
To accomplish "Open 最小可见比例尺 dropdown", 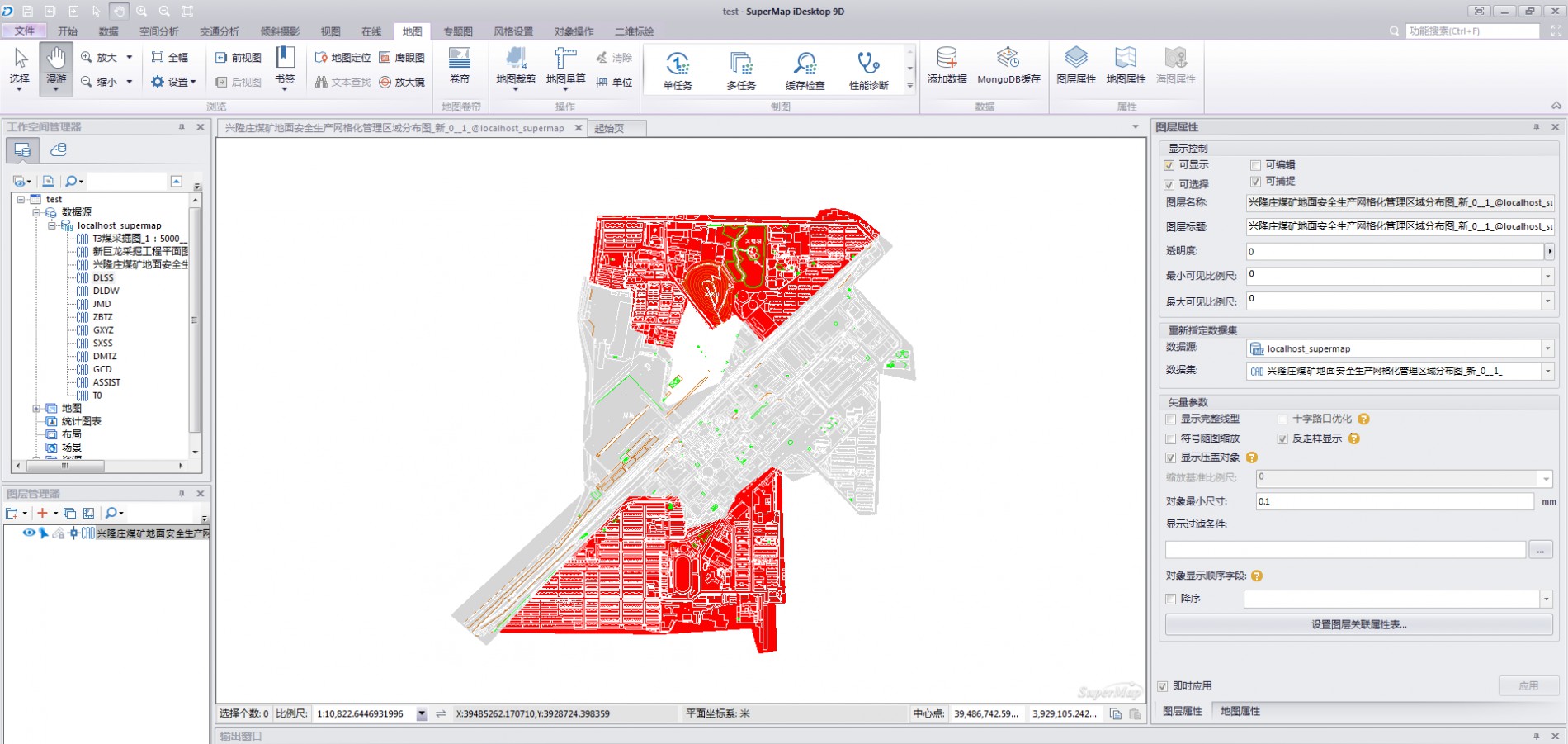I will (1548, 277).
